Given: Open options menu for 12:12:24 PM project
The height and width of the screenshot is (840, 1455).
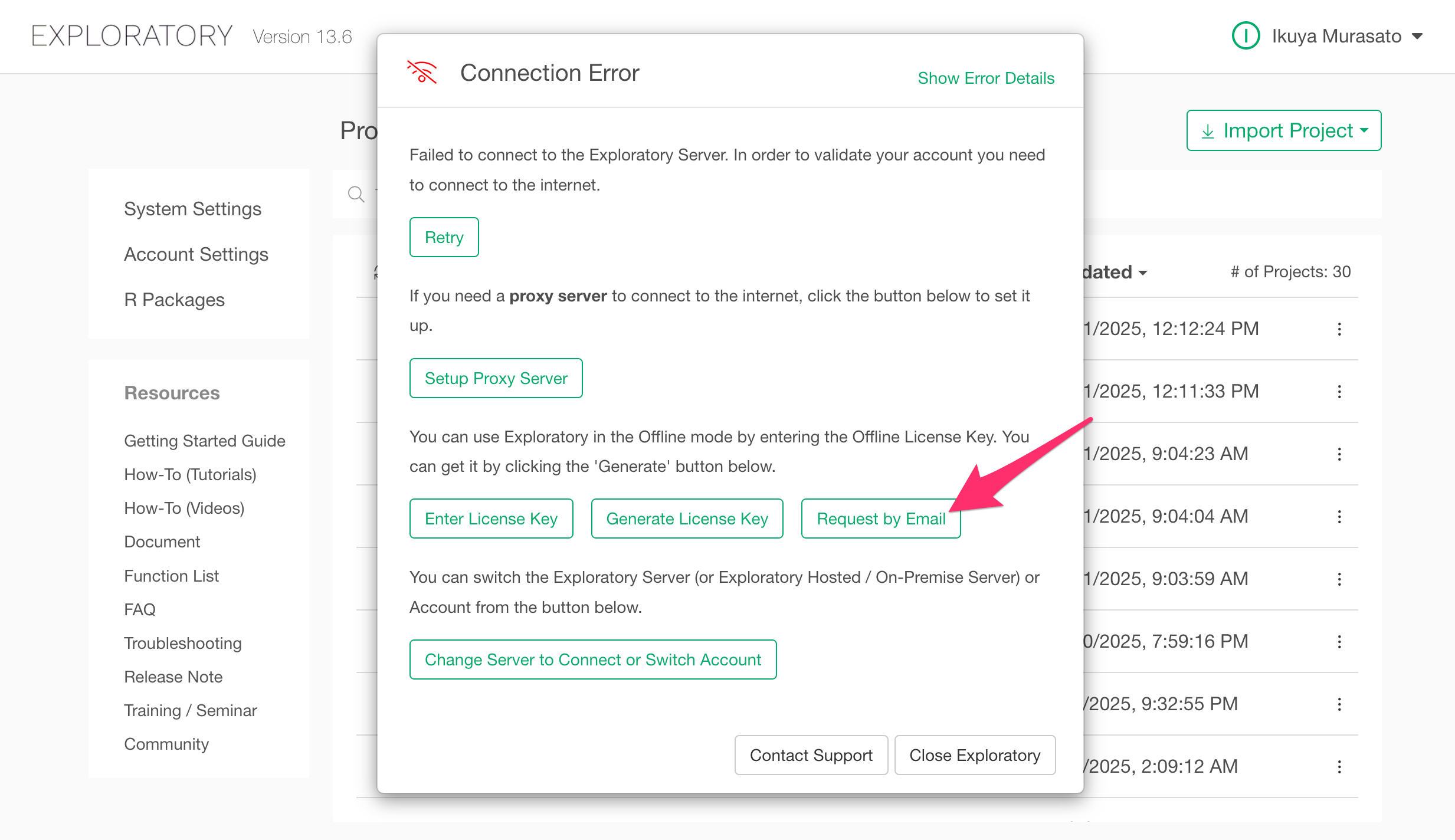Looking at the screenshot, I should (x=1339, y=329).
